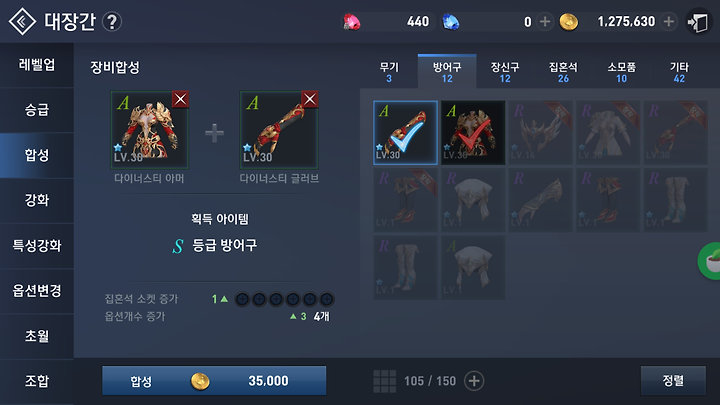
Task: Expand inventory with the plus circle icon
Action: (x=474, y=381)
